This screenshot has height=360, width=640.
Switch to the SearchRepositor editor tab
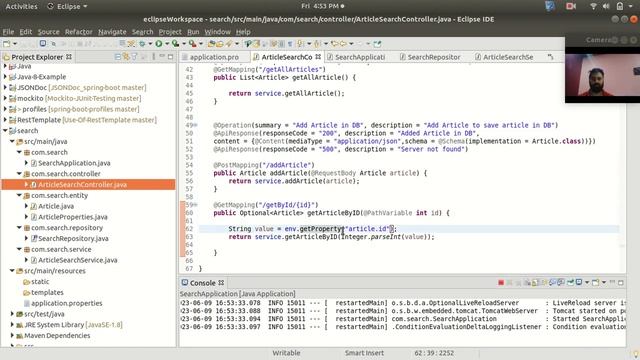click(430, 57)
